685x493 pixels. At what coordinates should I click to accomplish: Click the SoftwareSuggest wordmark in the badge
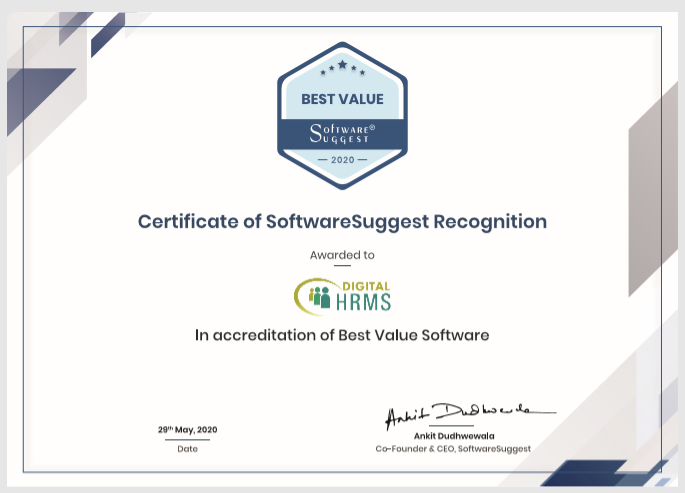click(342, 134)
